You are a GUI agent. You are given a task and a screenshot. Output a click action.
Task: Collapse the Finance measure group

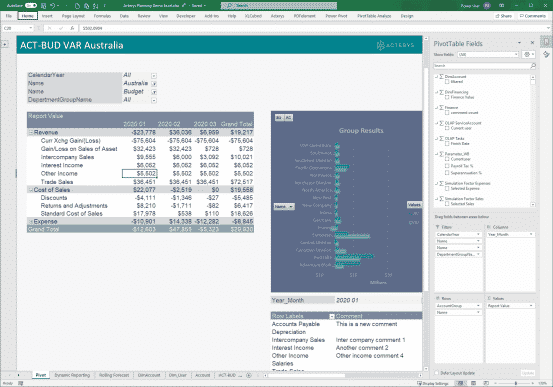click(x=436, y=108)
